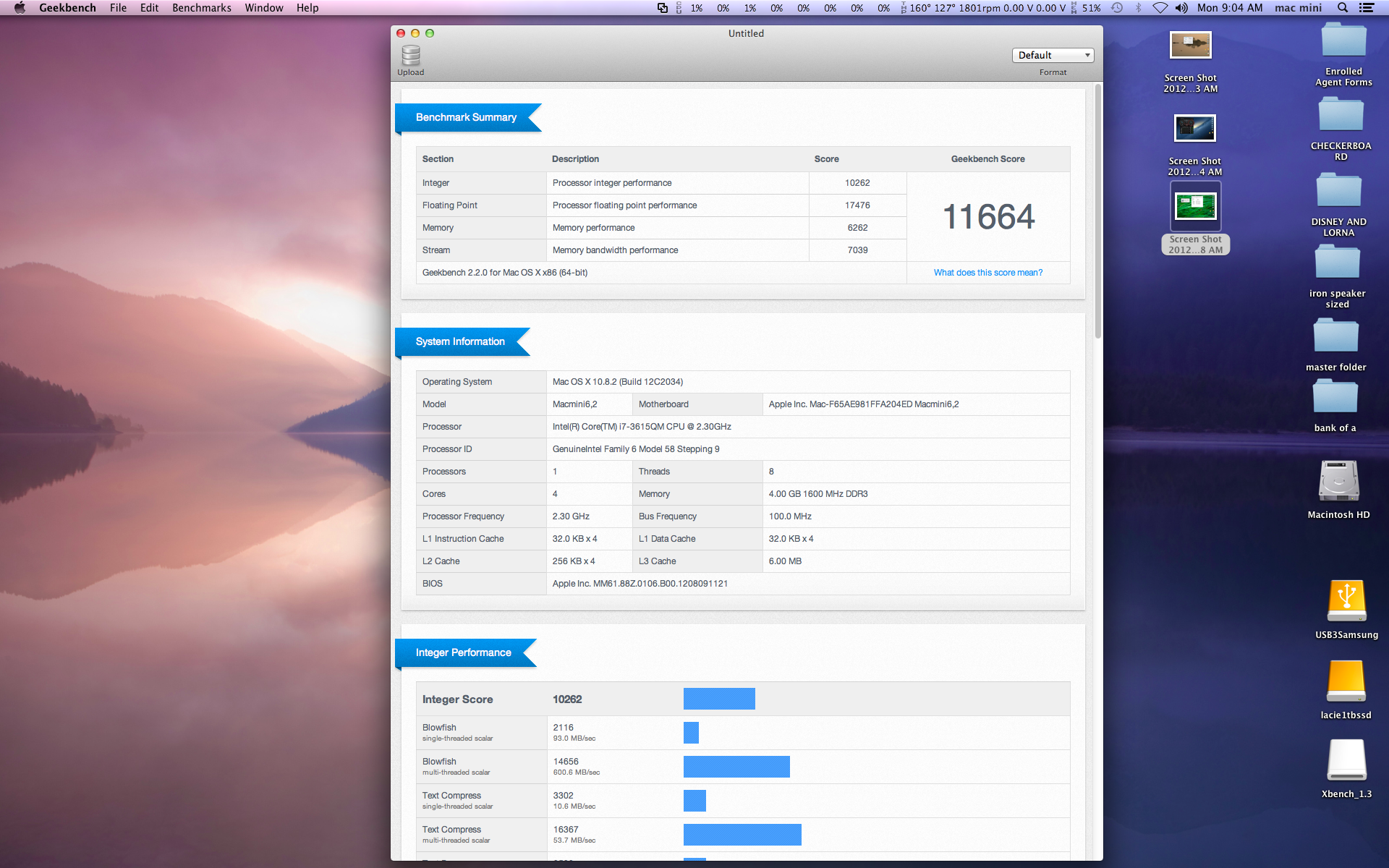The width and height of the screenshot is (1389, 868).
Task: Click the Bluetooth menu bar icon
Action: (x=1138, y=8)
